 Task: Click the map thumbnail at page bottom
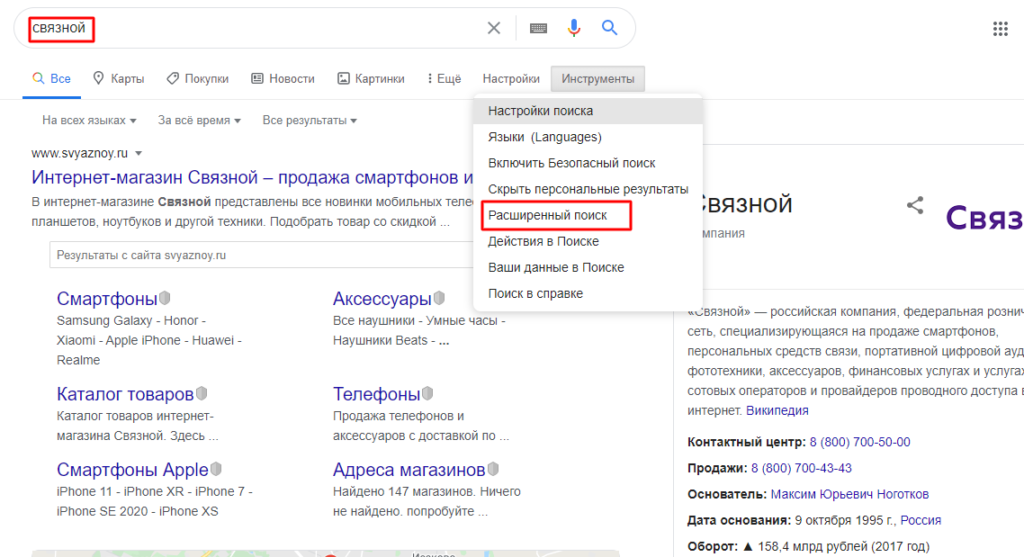(325, 553)
